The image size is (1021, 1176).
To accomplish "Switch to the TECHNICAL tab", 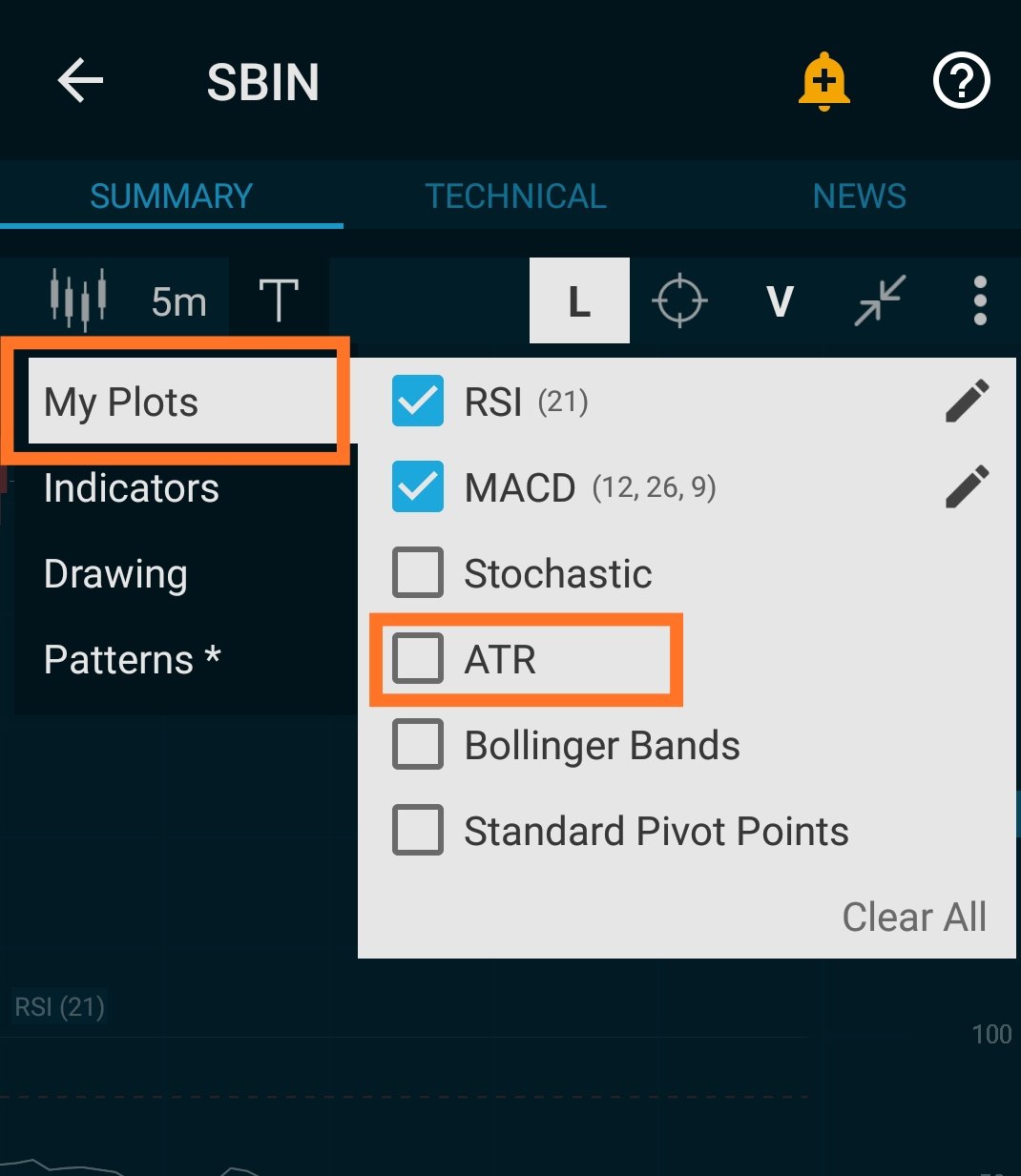I will tap(515, 196).
